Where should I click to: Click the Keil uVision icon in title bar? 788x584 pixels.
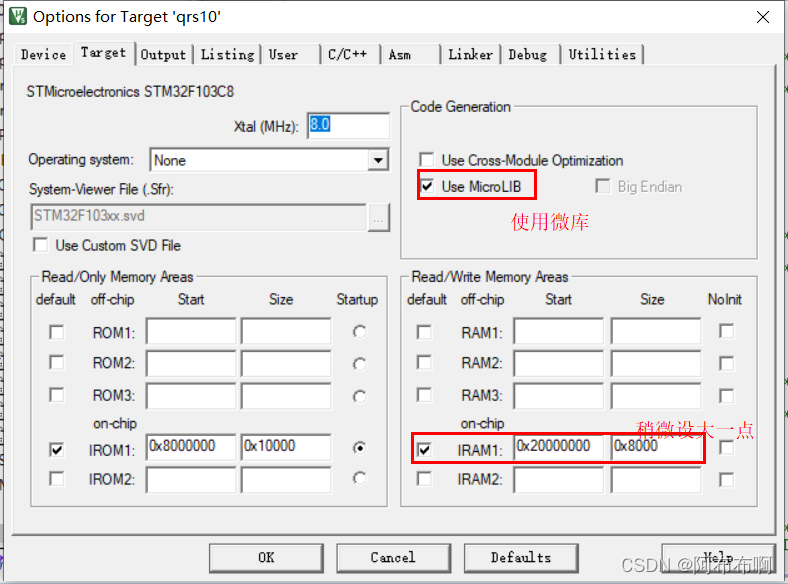[x=18, y=16]
